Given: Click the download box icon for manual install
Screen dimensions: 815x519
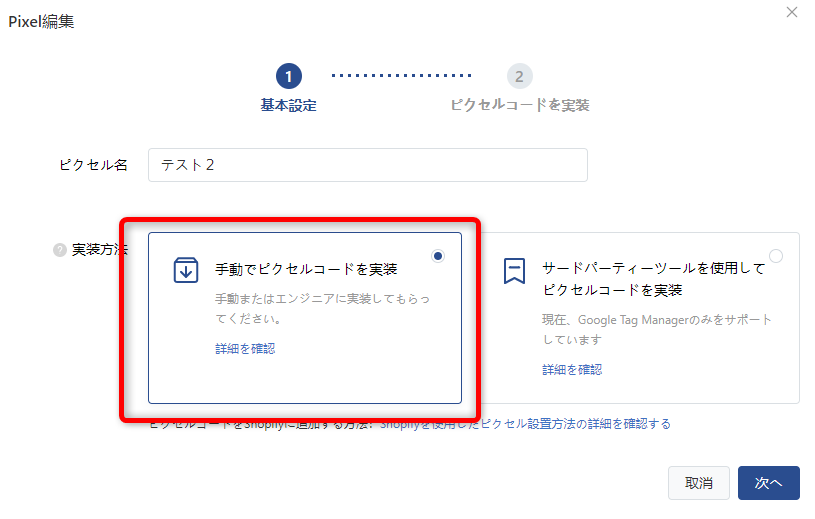Looking at the screenshot, I should click(x=186, y=270).
